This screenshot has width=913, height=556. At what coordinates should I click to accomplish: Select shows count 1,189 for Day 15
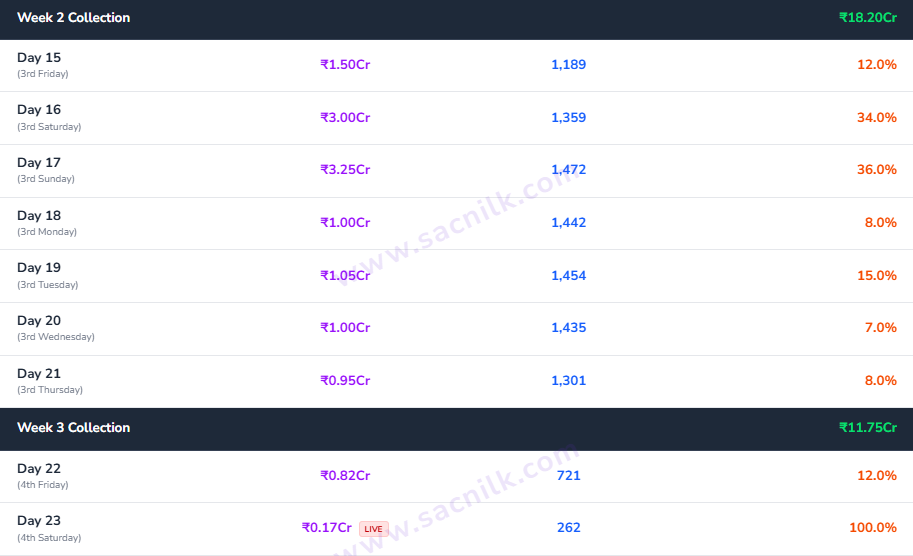(x=568, y=65)
